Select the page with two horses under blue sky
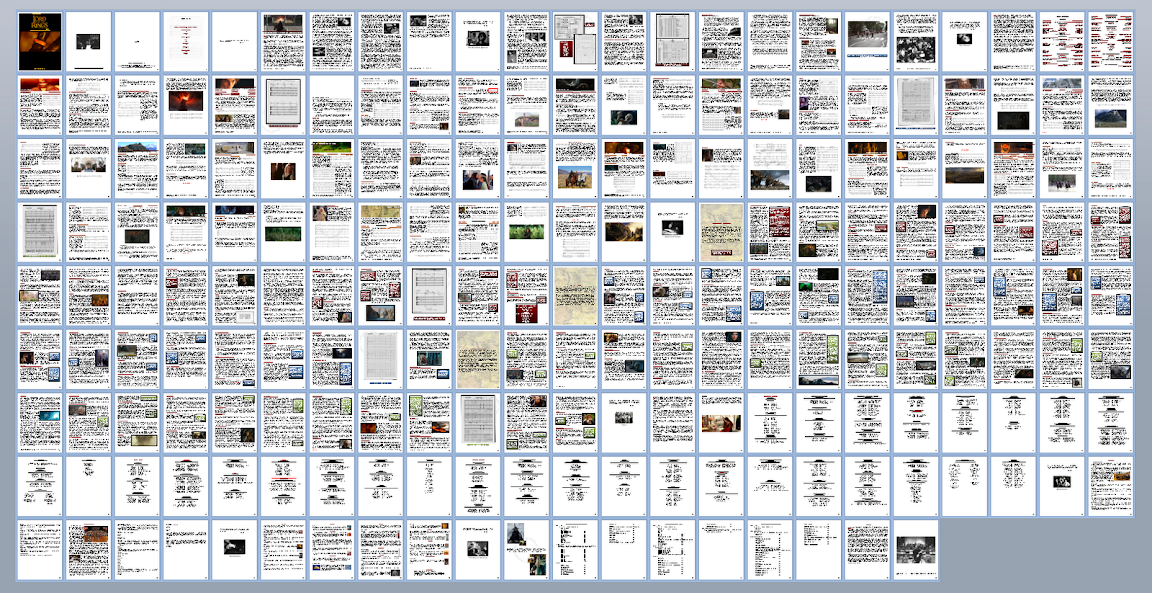This screenshot has width=1152, height=593. [x=575, y=168]
